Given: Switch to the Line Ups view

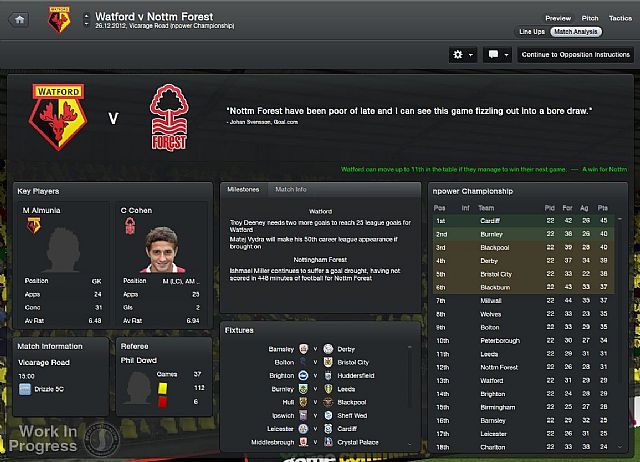Looking at the screenshot, I should [532, 31].
